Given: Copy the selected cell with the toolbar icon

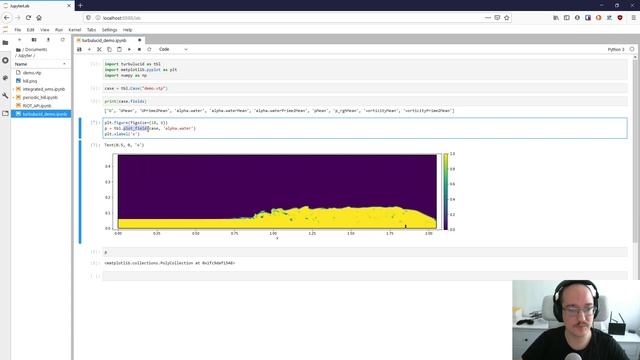Looking at the screenshot, I should pos(109,49).
